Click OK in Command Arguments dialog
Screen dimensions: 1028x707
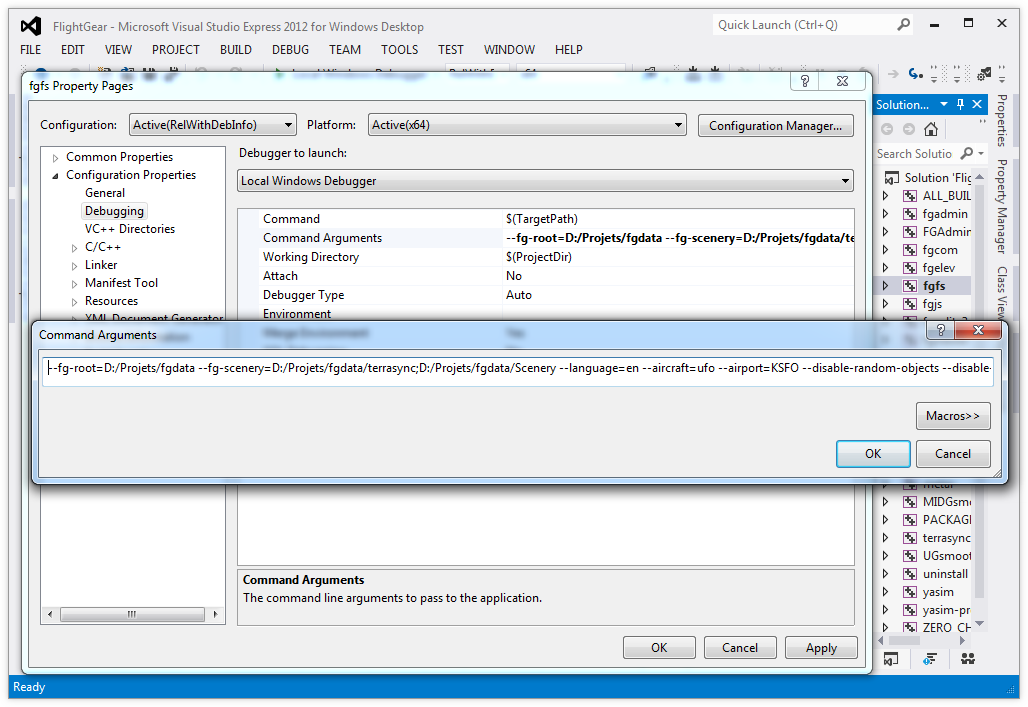(873, 454)
